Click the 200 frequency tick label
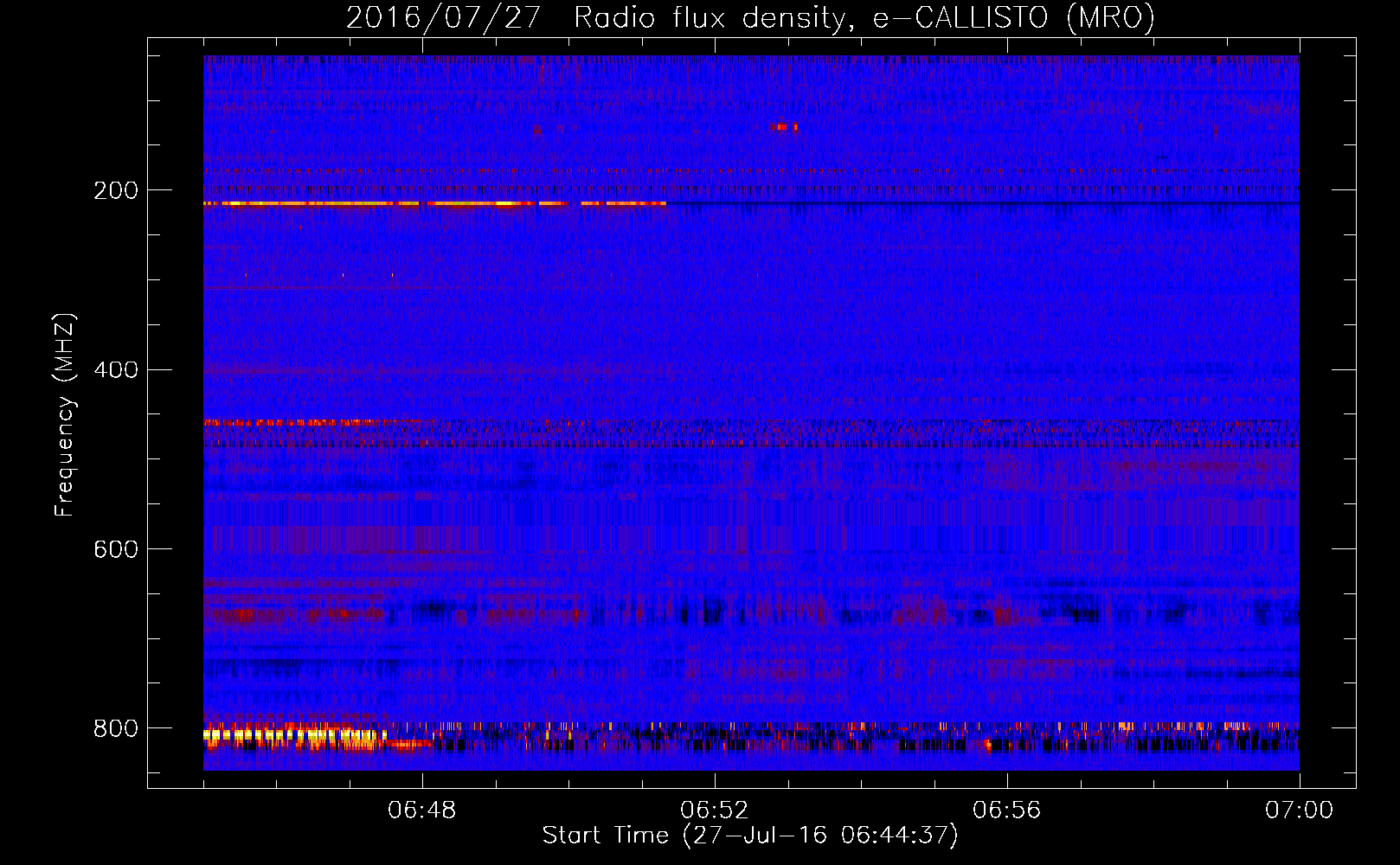The height and width of the screenshot is (865, 1400). (116, 190)
